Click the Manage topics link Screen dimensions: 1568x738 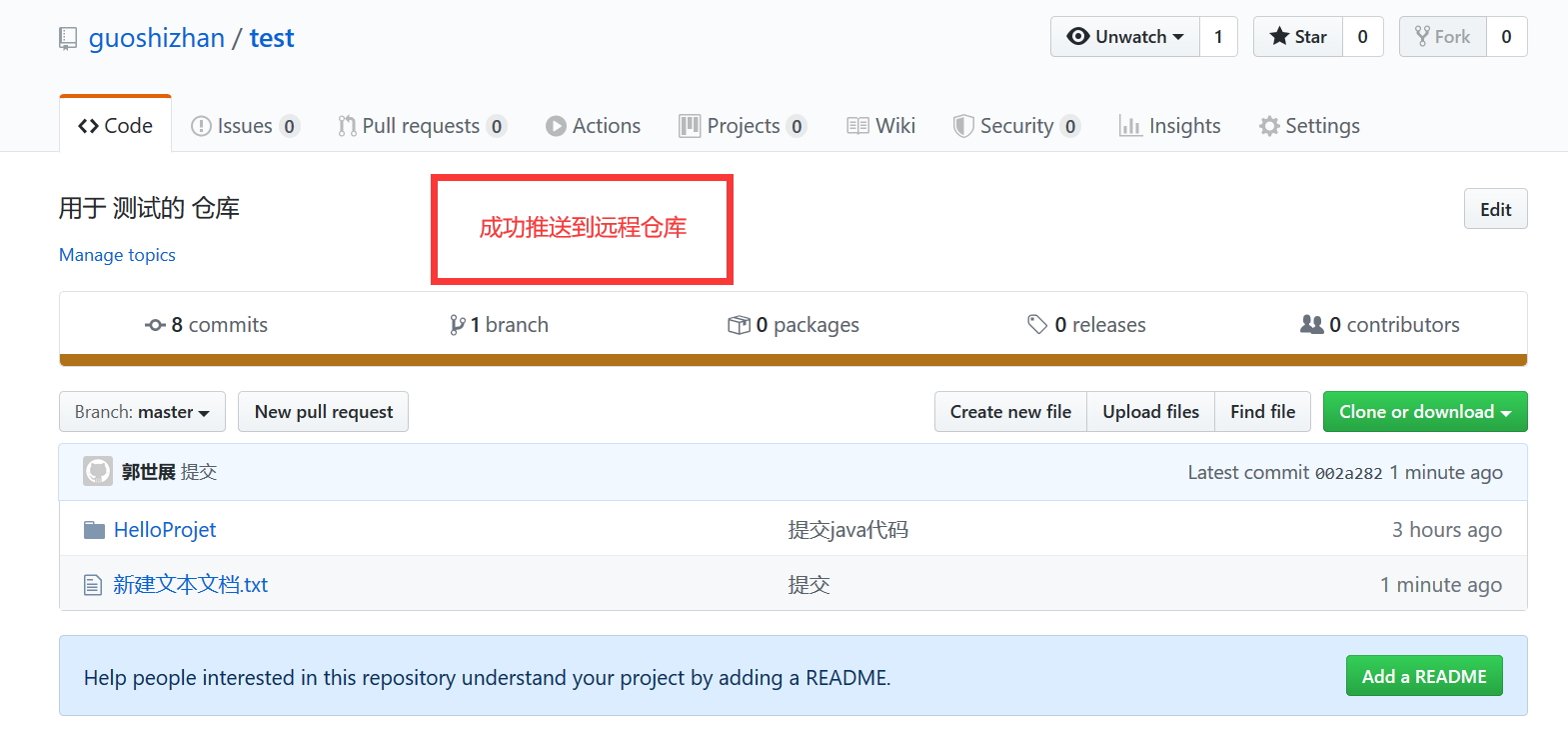[x=117, y=255]
